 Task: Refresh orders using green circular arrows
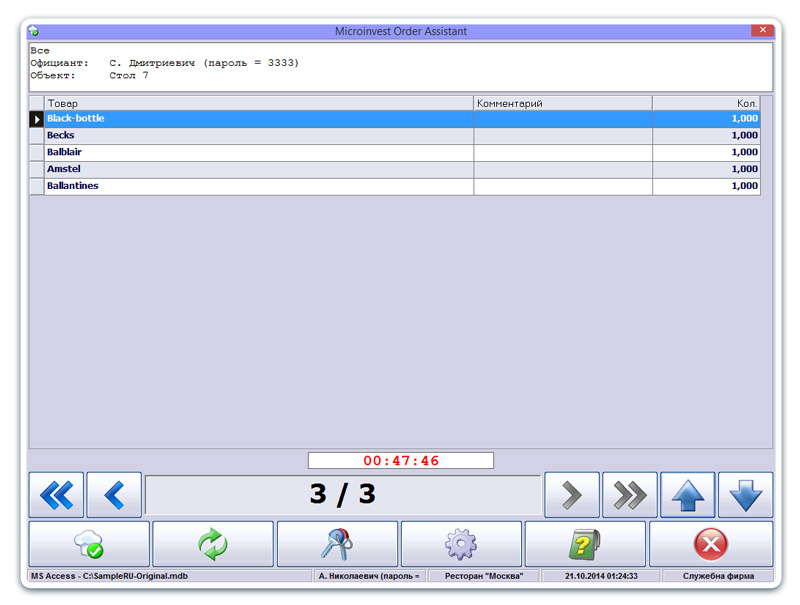point(212,544)
